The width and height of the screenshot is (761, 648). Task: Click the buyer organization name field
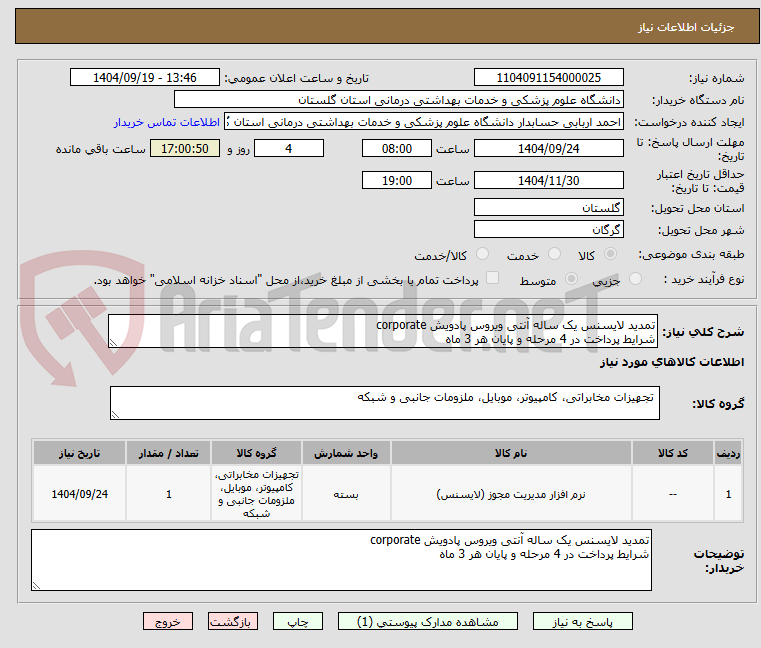[x=398, y=100]
